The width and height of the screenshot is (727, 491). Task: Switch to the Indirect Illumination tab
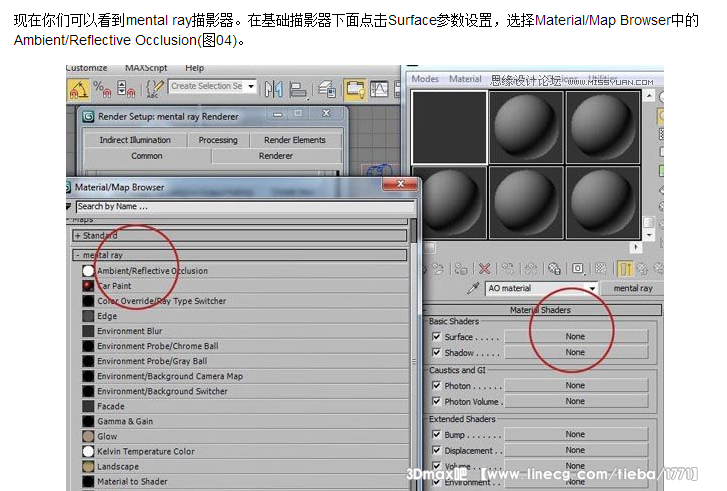[x=135, y=140]
